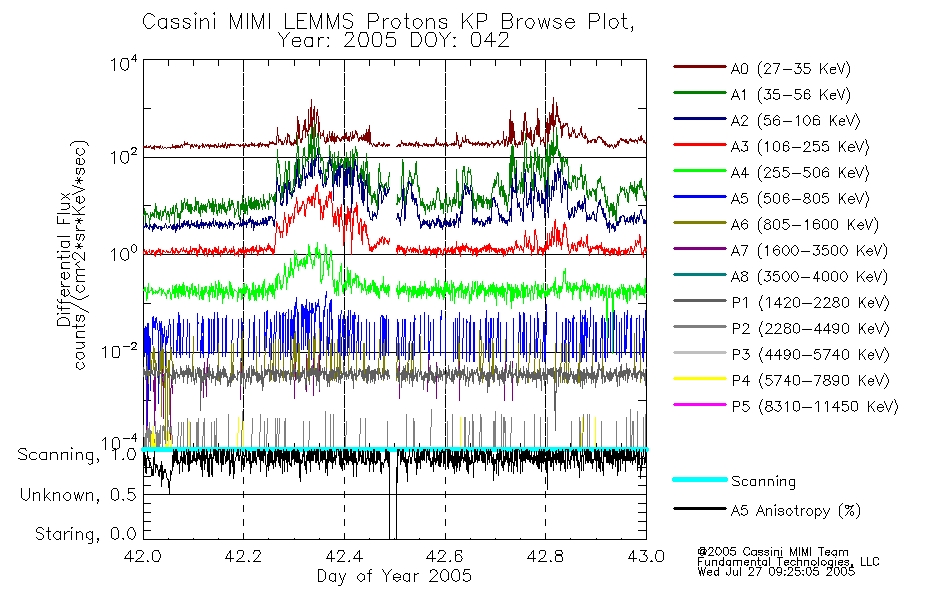Select the A5 Anisotropy (%) legend label
Screen dimensions: 950x600
[x=796, y=511]
